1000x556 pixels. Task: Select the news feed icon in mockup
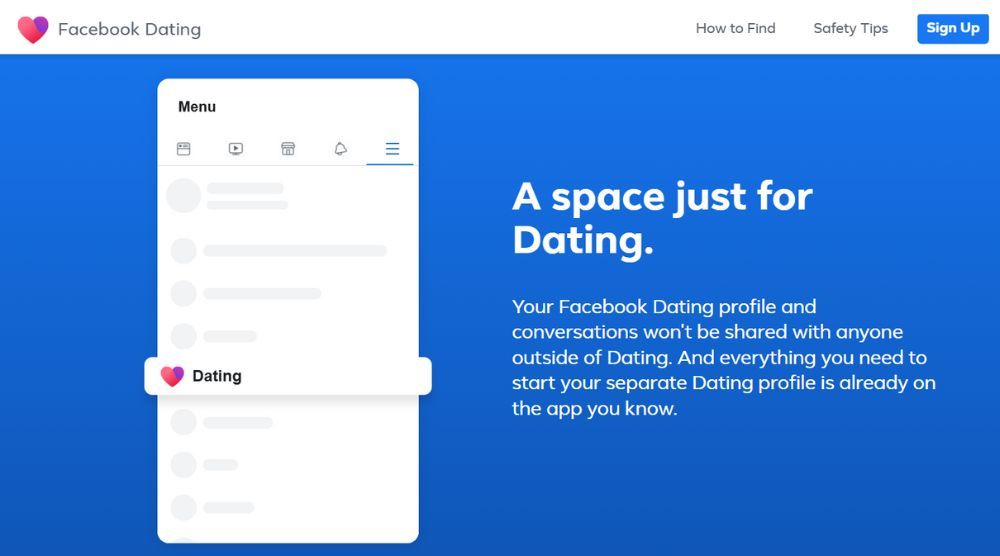(x=184, y=149)
